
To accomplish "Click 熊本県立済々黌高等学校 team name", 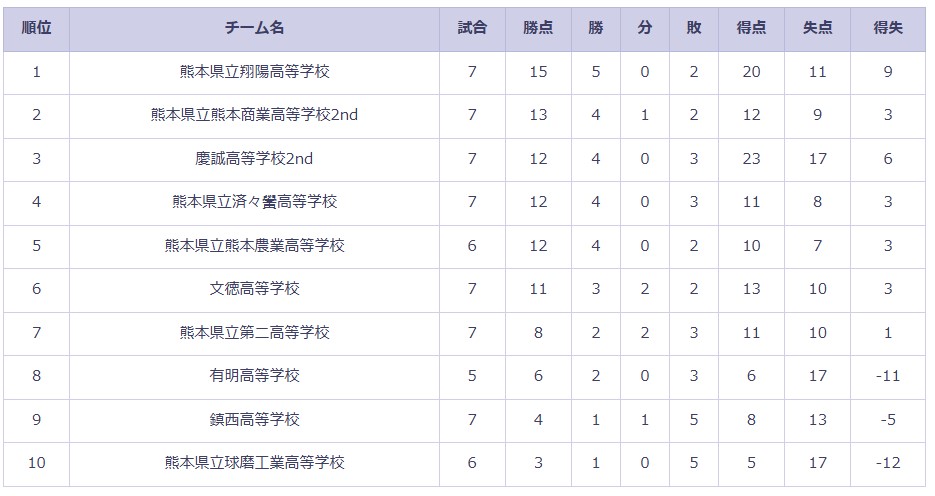I will [x=255, y=202].
